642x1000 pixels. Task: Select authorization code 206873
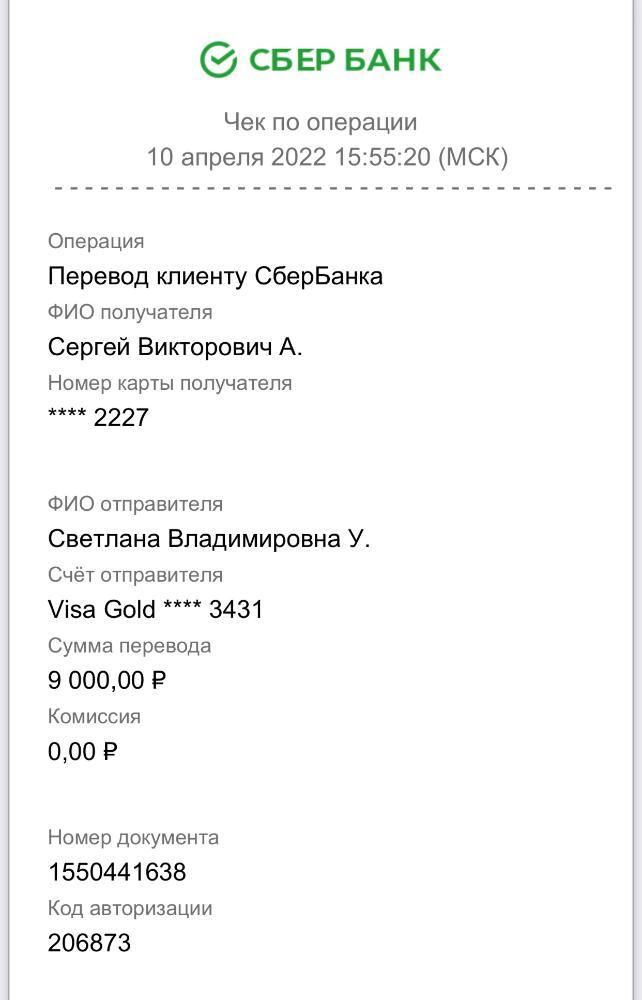pos(89,943)
